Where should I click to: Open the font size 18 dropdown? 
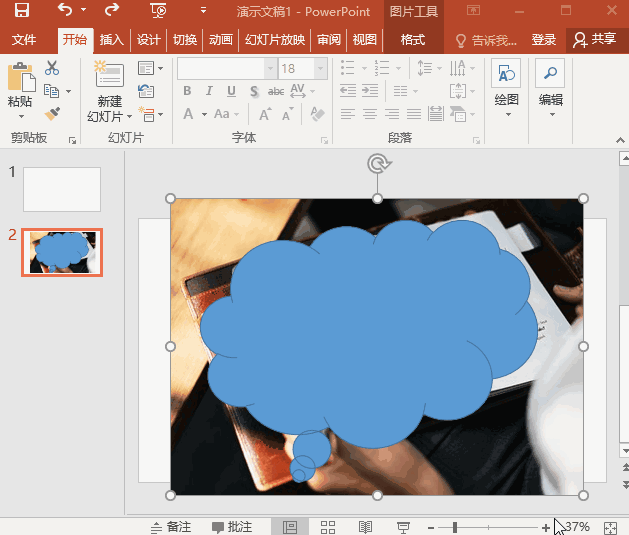click(320, 69)
